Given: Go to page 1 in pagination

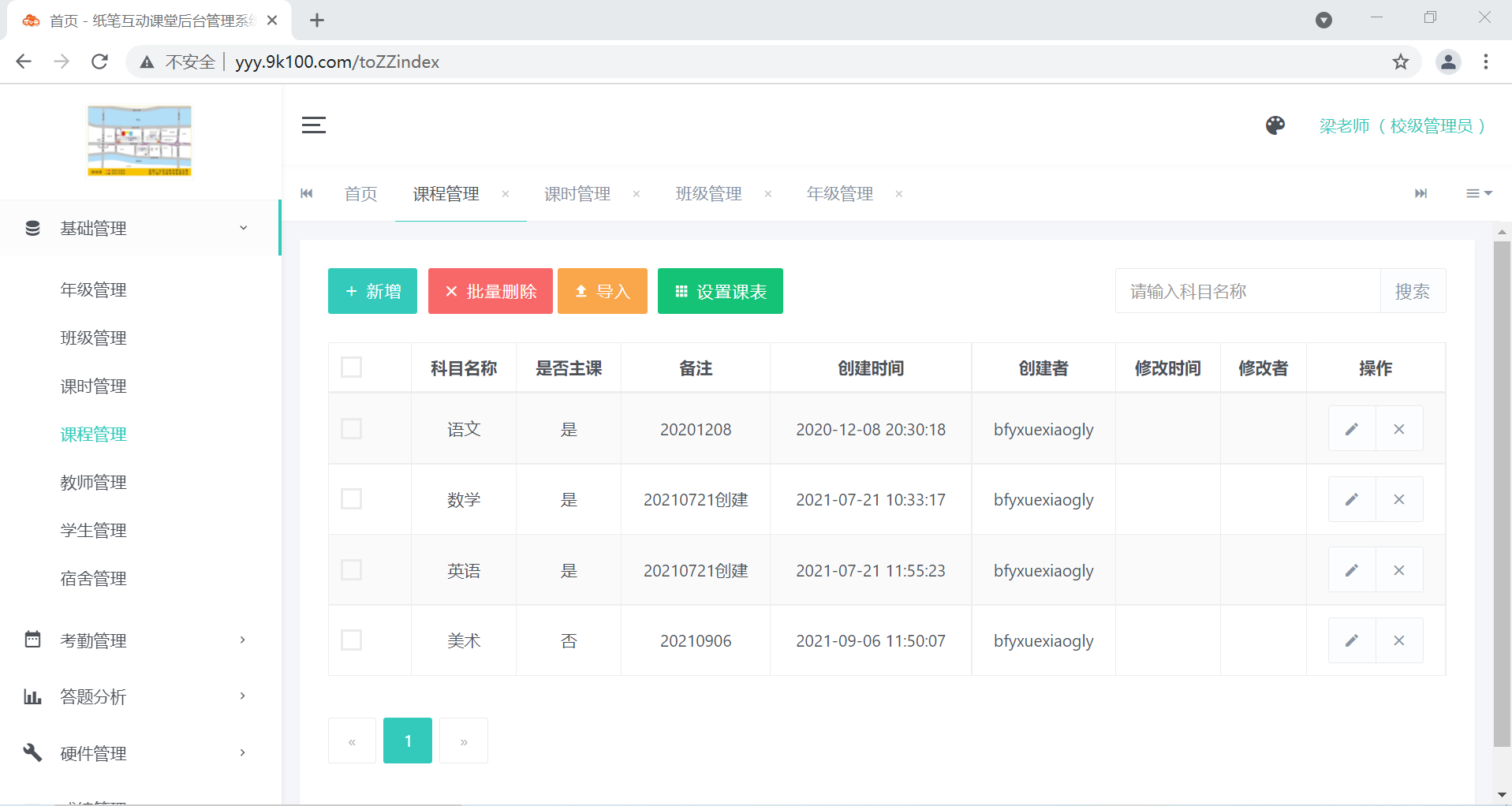Looking at the screenshot, I should click(408, 741).
